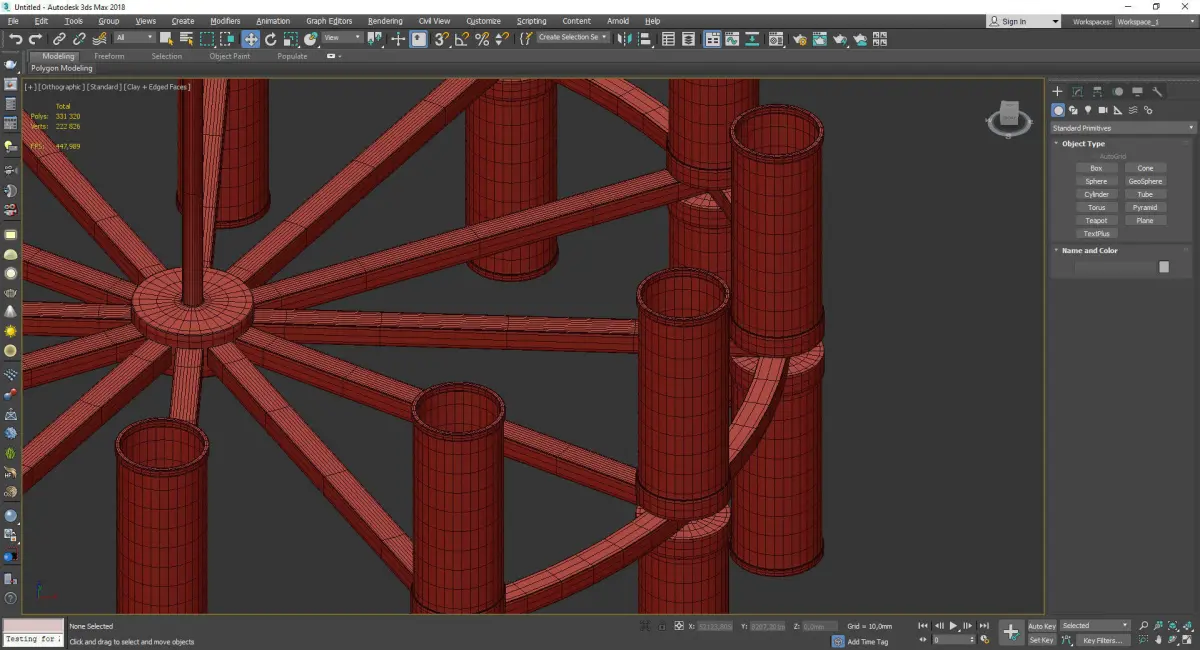Activate the Select and Move tool
This screenshot has height=650, width=1200.
click(250, 39)
